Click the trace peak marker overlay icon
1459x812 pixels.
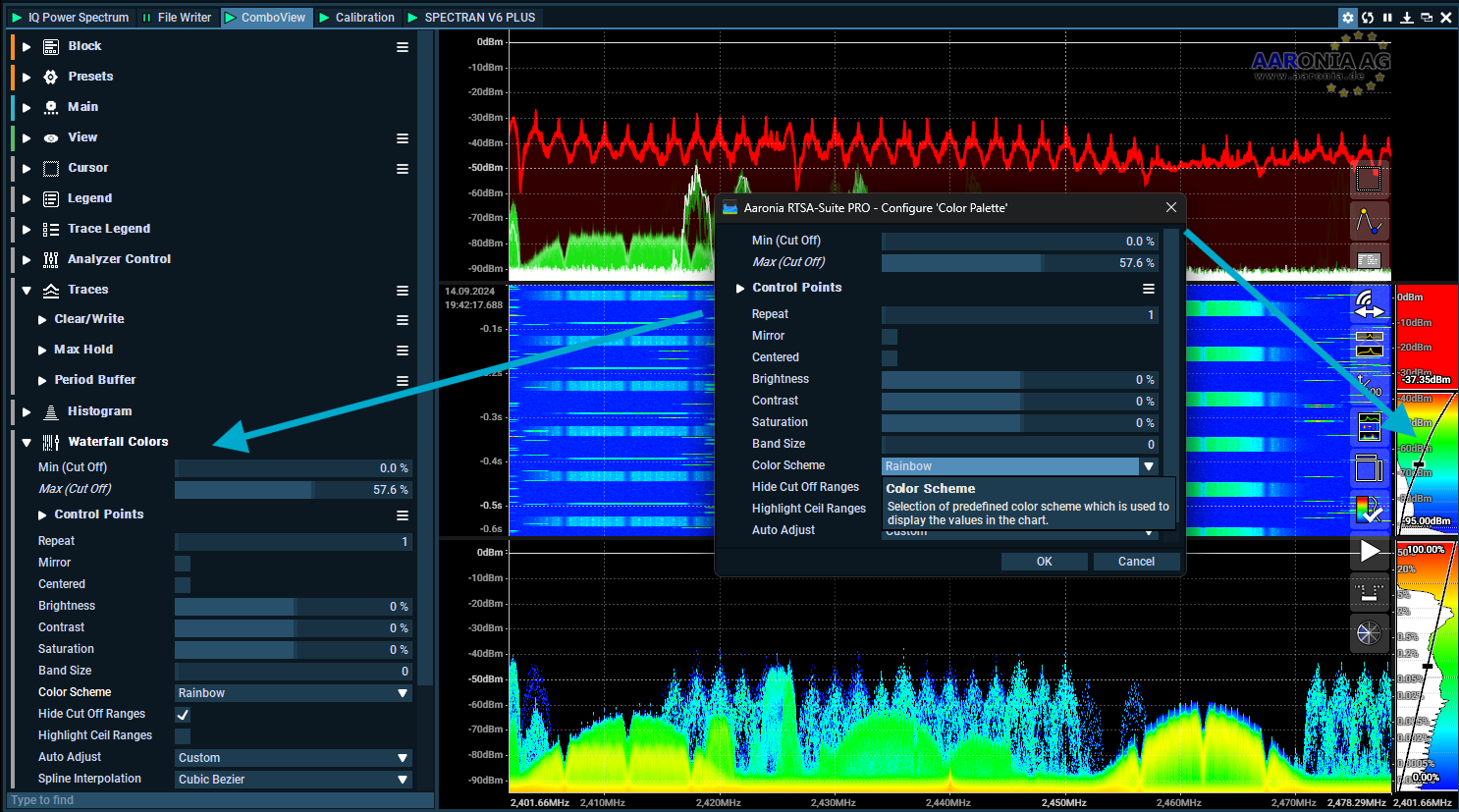point(1369,220)
